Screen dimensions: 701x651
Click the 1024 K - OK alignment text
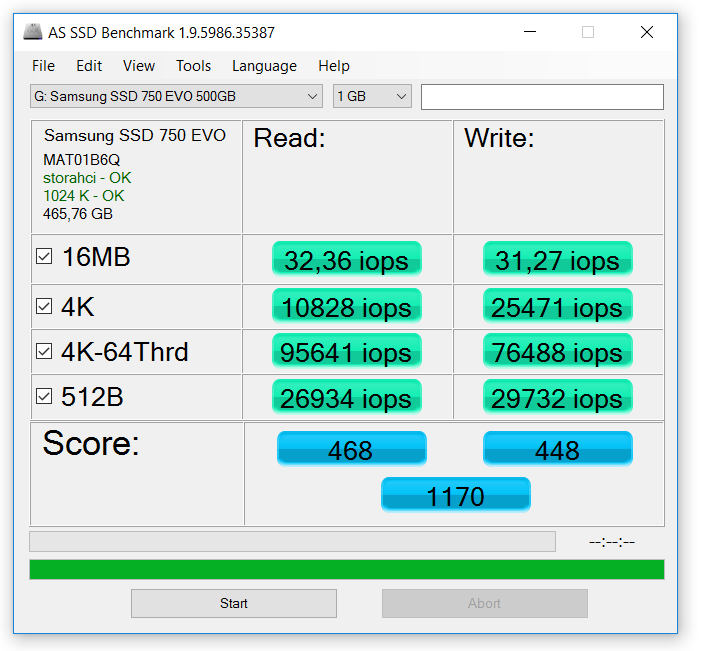pyautogui.click(x=84, y=196)
